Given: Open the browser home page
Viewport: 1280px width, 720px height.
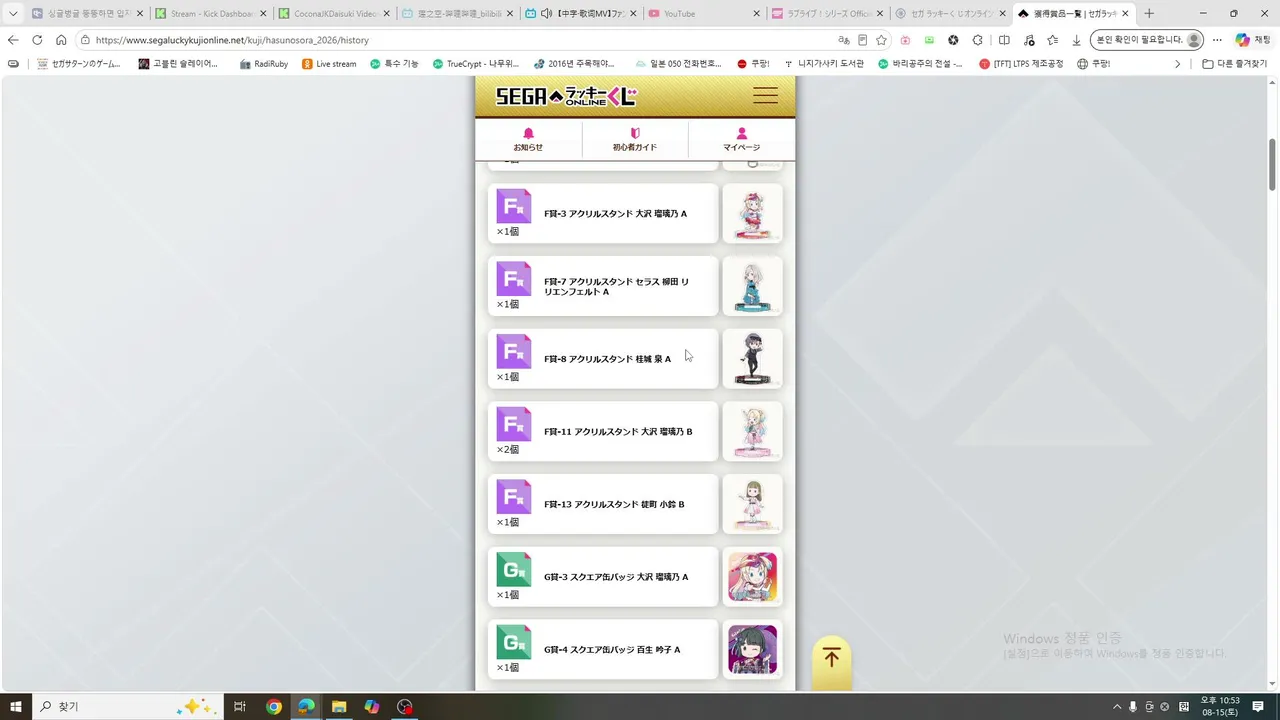Looking at the screenshot, I should pos(61,40).
